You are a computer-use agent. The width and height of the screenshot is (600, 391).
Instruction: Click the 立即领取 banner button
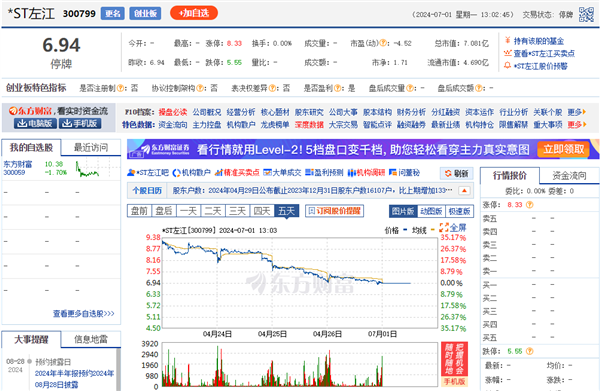click(x=564, y=149)
